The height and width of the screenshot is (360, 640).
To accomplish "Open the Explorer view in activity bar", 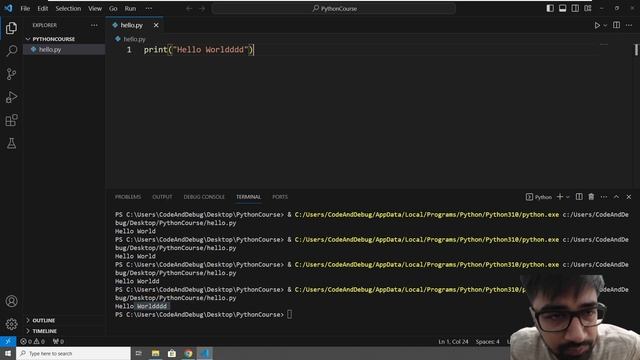I will (11, 28).
